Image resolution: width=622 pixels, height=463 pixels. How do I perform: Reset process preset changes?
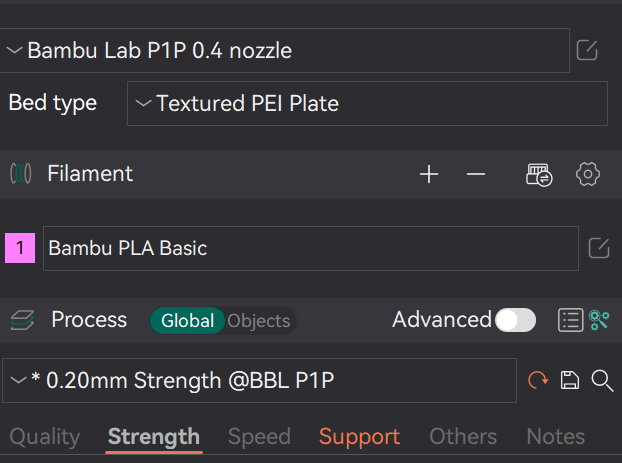(x=537, y=380)
